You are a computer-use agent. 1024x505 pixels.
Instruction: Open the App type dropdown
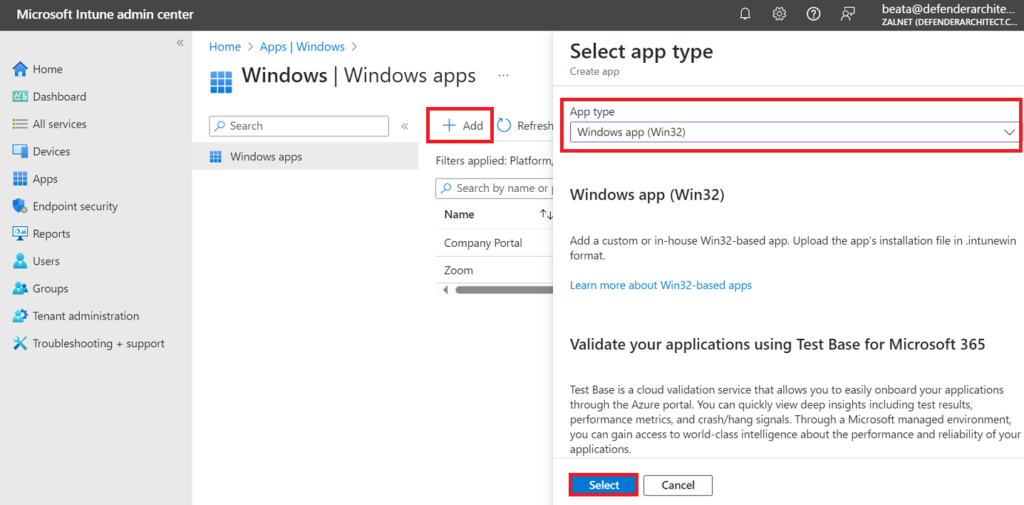tap(795, 132)
